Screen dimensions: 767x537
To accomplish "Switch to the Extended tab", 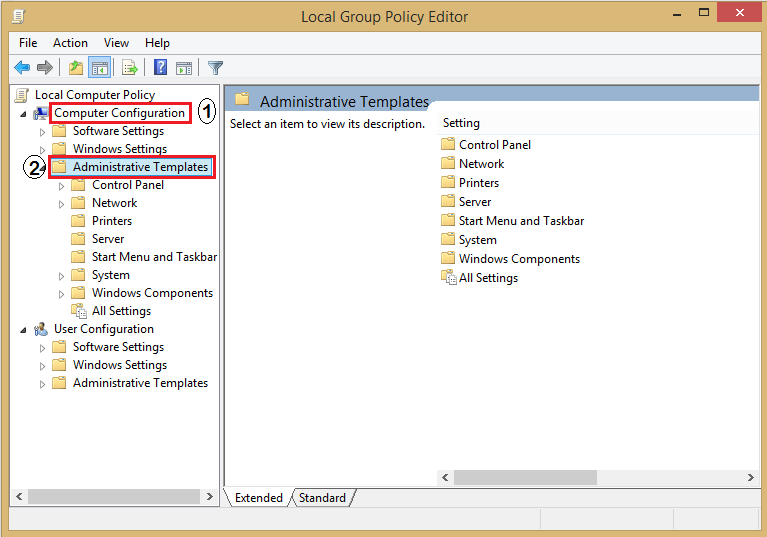I will pyautogui.click(x=259, y=497).
